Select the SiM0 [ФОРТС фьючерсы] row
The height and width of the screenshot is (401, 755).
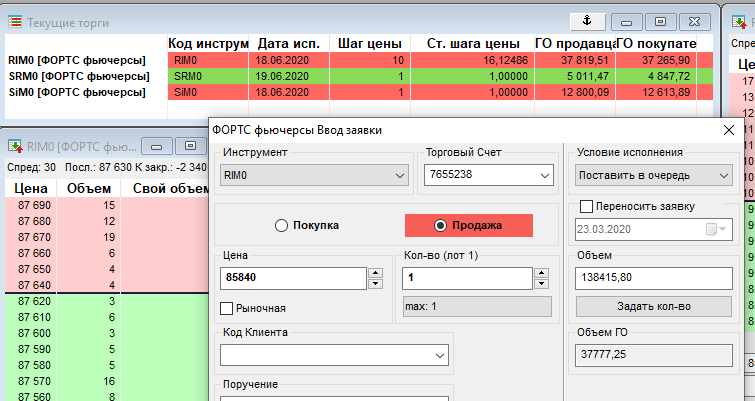(x=77, y=92)
